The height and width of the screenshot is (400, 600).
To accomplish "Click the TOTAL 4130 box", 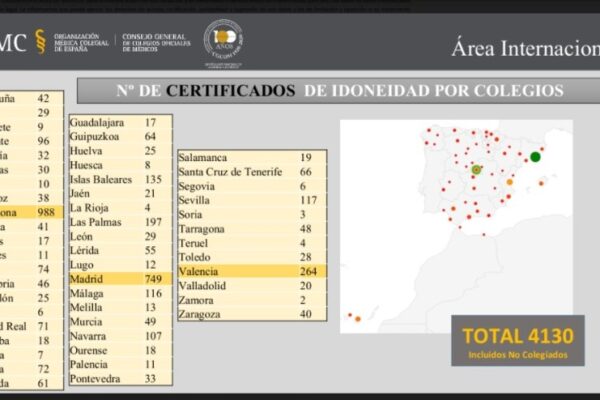I will [517, 335].
